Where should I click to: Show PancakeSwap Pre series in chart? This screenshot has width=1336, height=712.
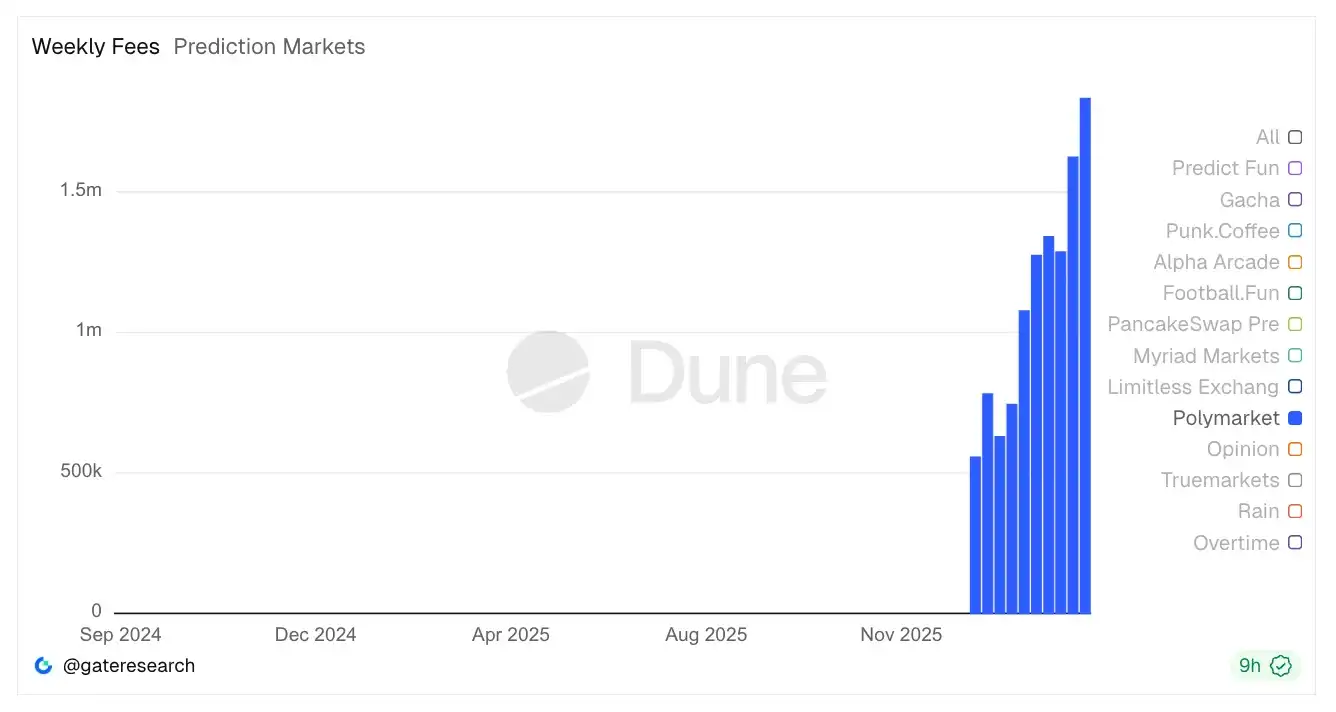[1295, 325]
